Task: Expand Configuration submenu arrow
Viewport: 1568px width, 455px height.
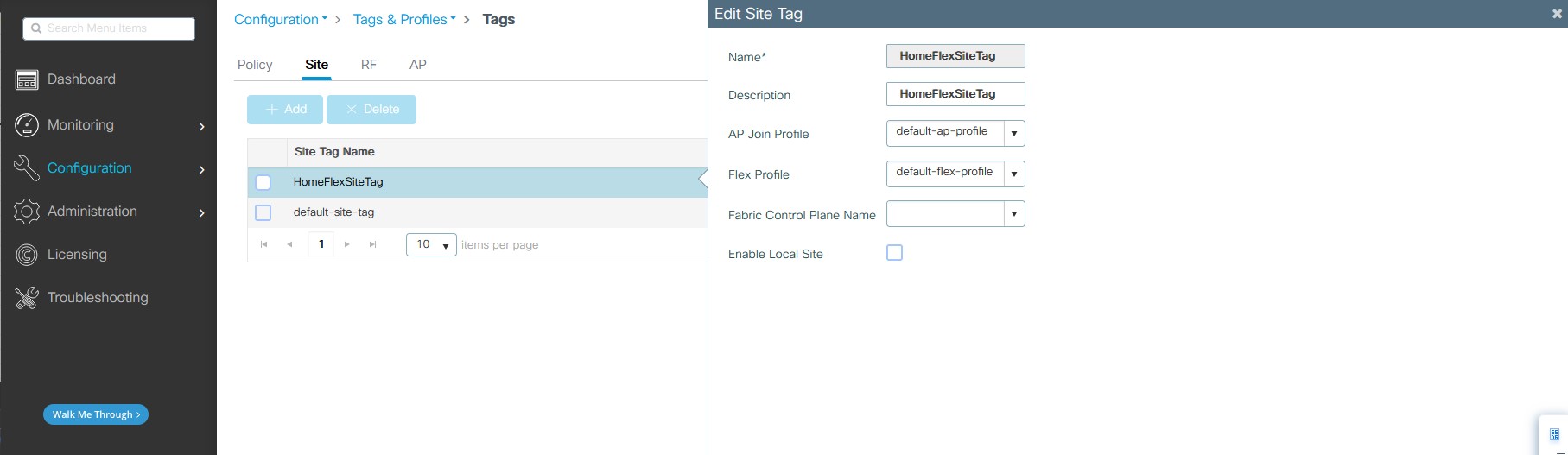Action: tap(202, 170)
